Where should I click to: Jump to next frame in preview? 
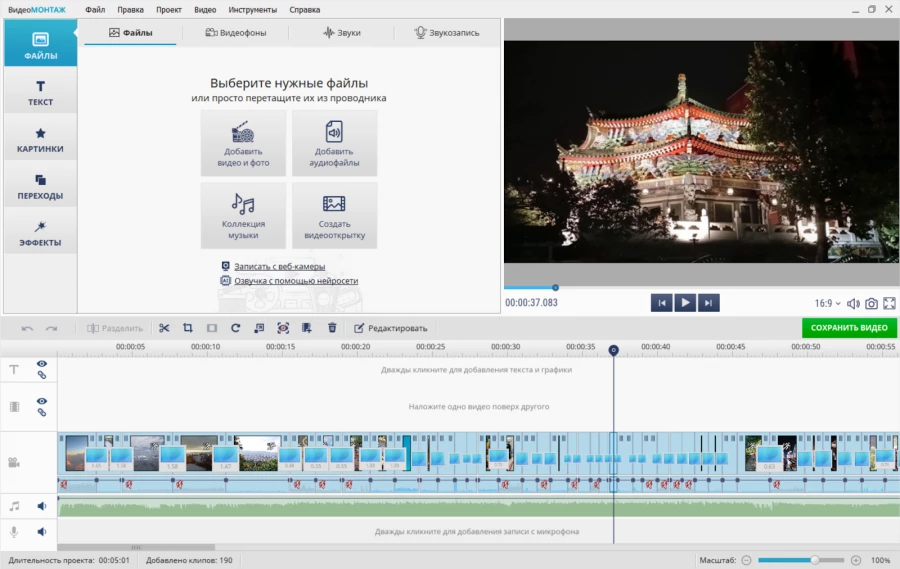pos(708,303)
